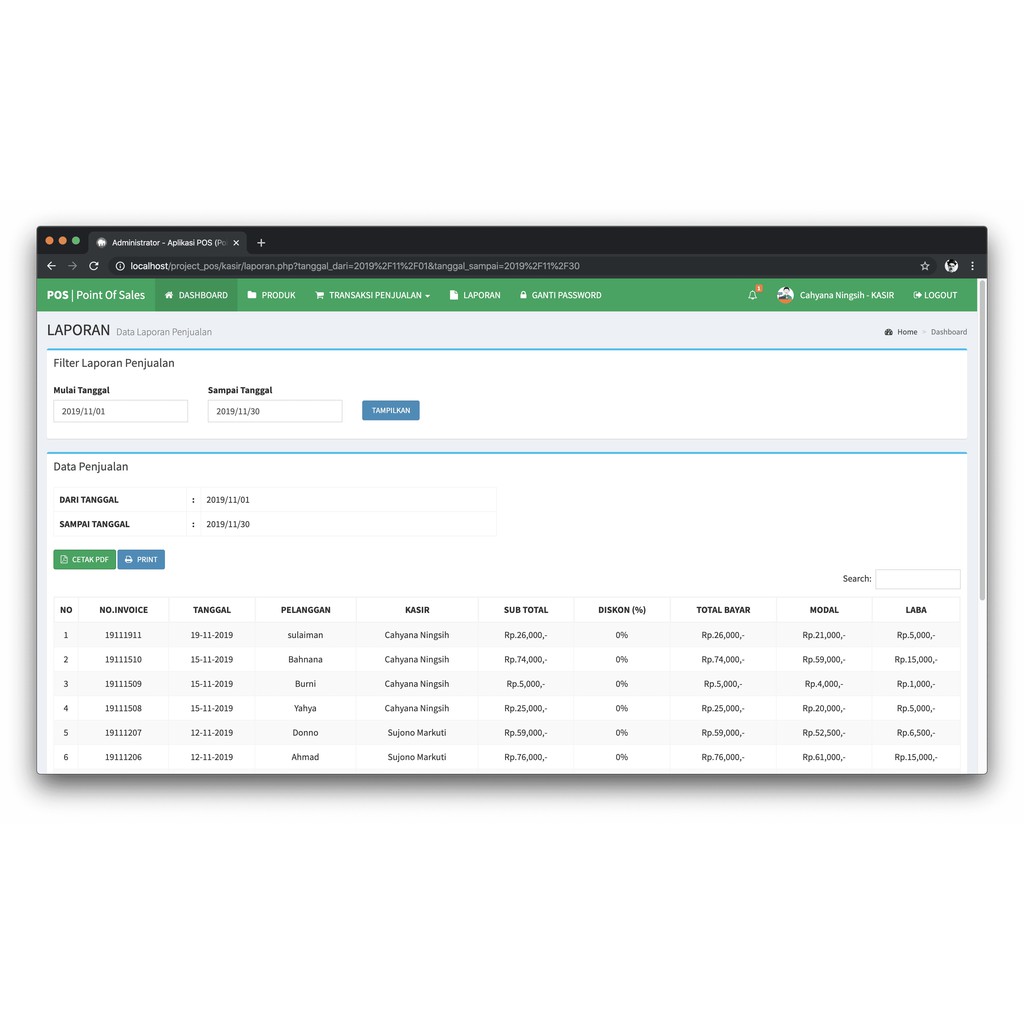Click the notification bell icon
This screenshot has width=1024, height=1024.
pos(753,295)
